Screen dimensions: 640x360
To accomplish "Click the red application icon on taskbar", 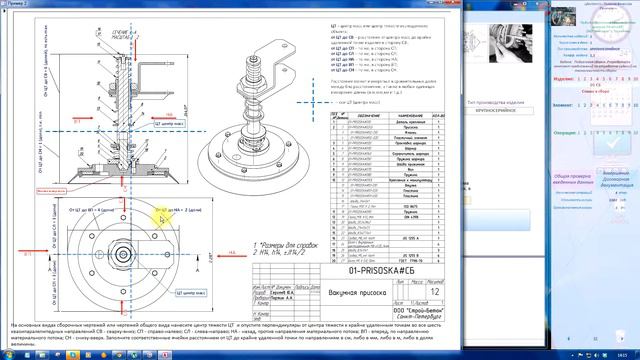I will click(164, 355).
